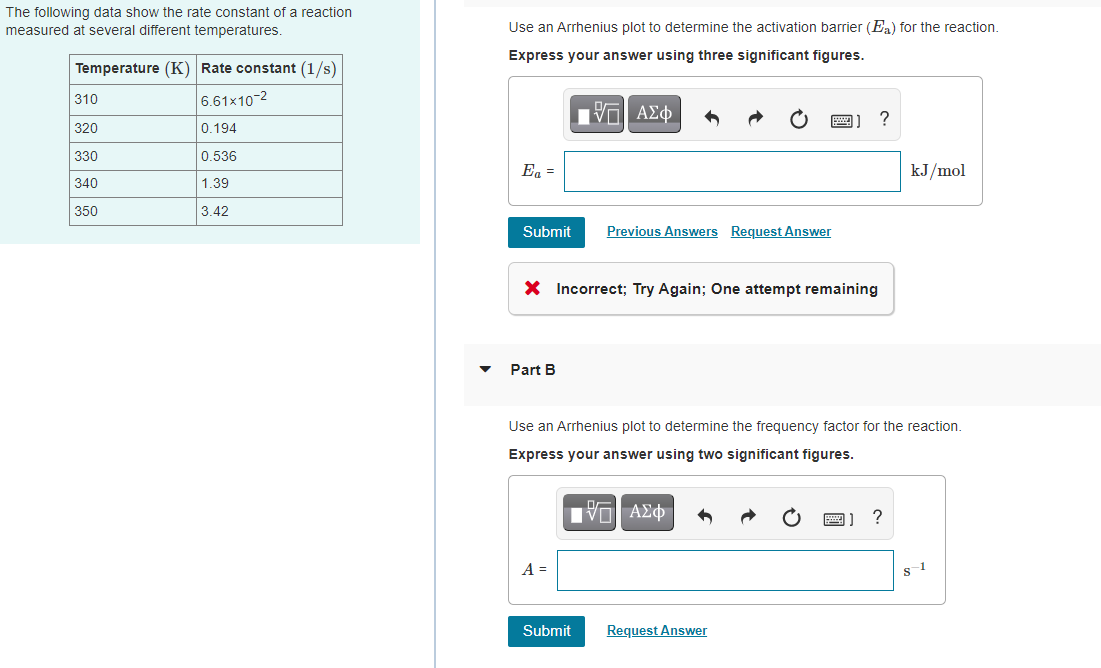This screenshot has height=668, width=1101.
Task: Select the 1.39 rate constant cell
Action: [270, 184]
